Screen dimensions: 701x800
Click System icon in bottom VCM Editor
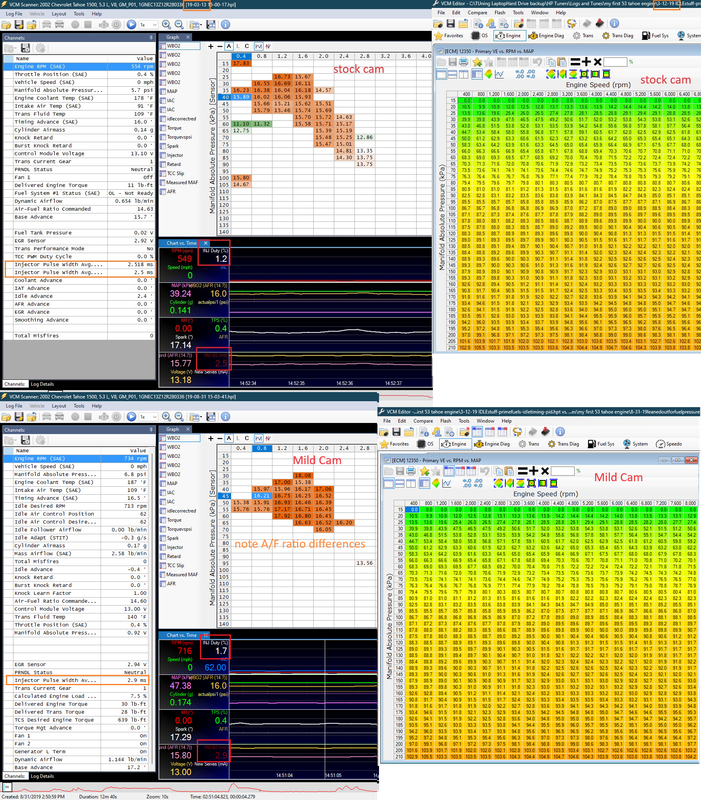pos(635,444)
